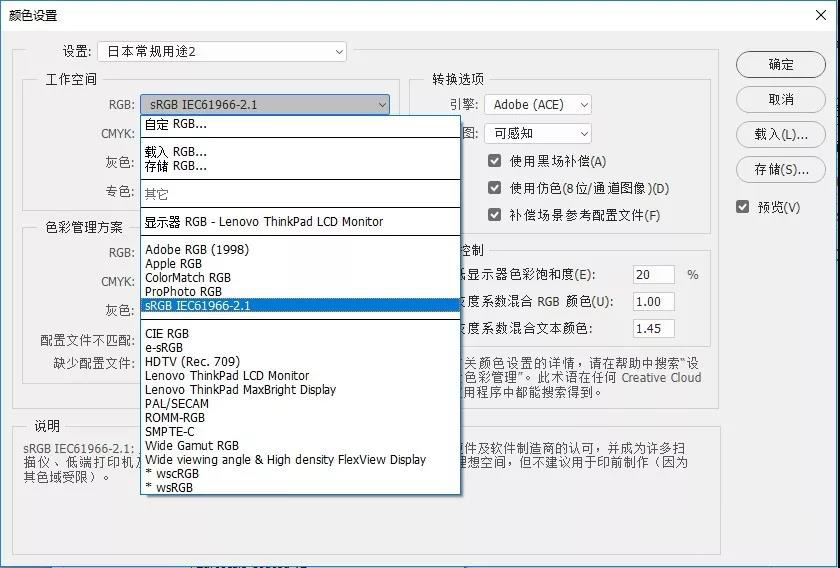Screen dimensions: 840x568
Task: Choose ProPhoto RGB in the list
Action: pos(183,292)
